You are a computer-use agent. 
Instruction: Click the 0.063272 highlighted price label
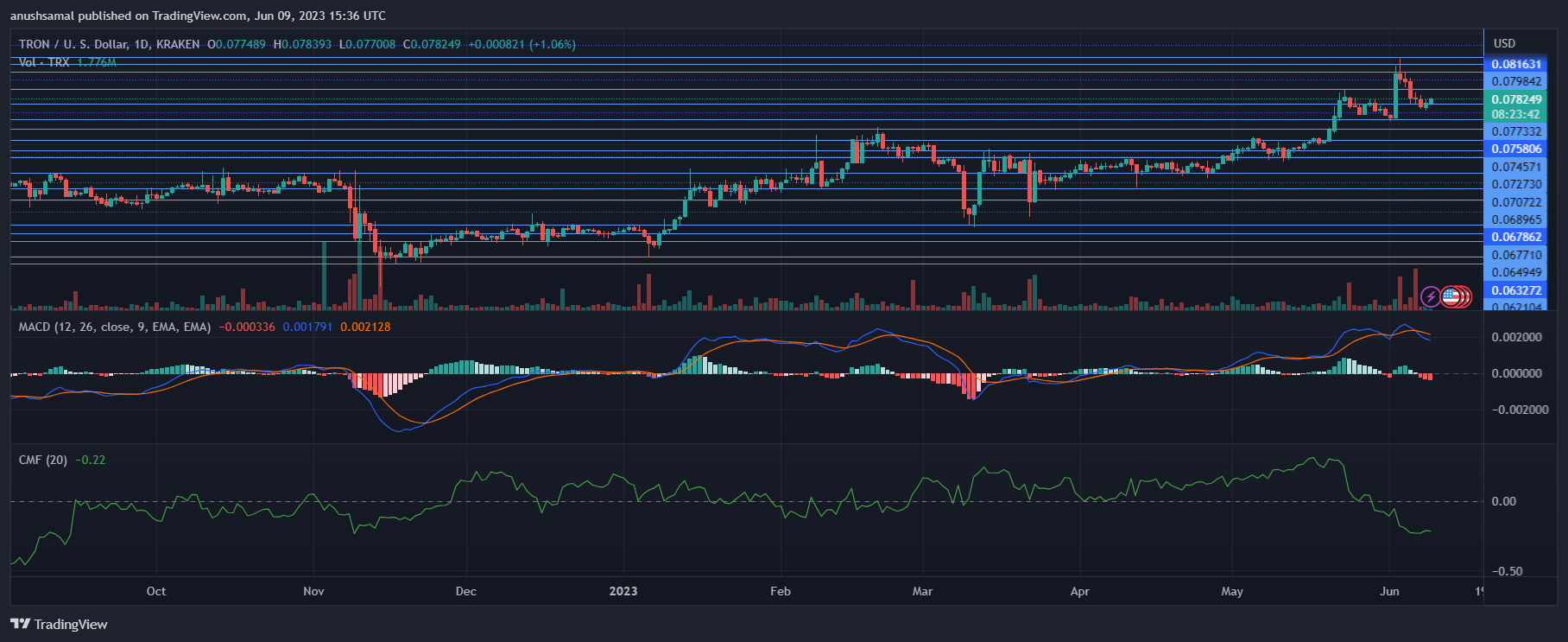tap(1516, 290)
